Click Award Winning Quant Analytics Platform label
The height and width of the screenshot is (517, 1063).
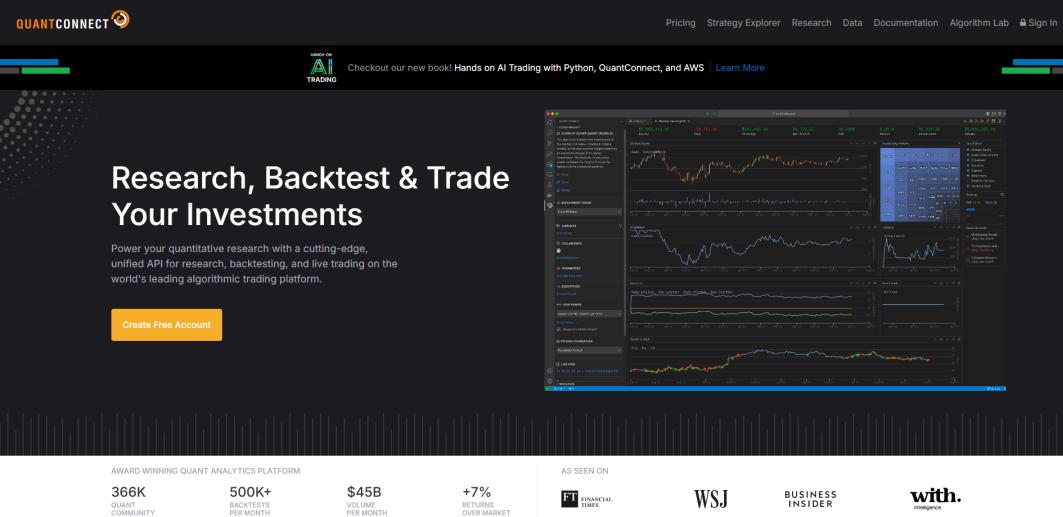(205, 470)
